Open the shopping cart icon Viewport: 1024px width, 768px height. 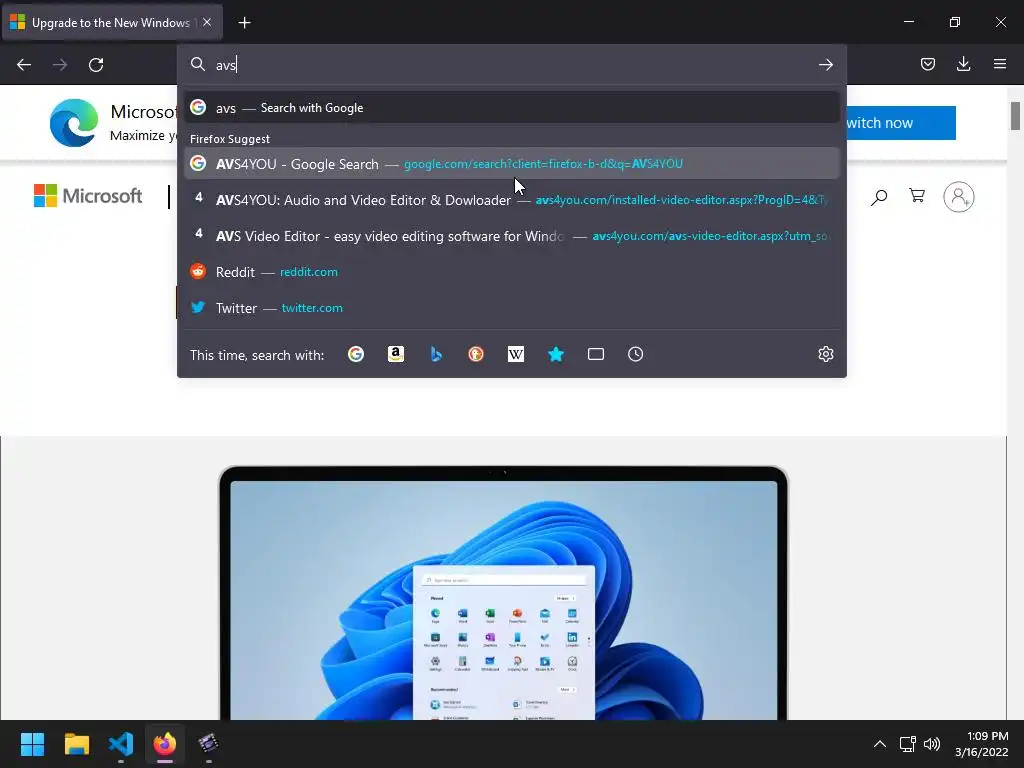pos(917,196)
